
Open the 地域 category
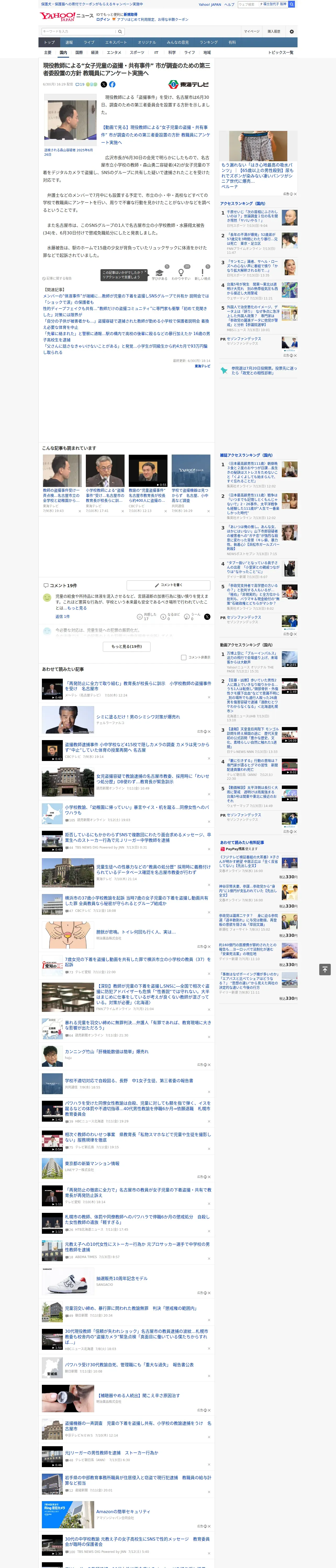pyautogui.click(x=207, y=52)
